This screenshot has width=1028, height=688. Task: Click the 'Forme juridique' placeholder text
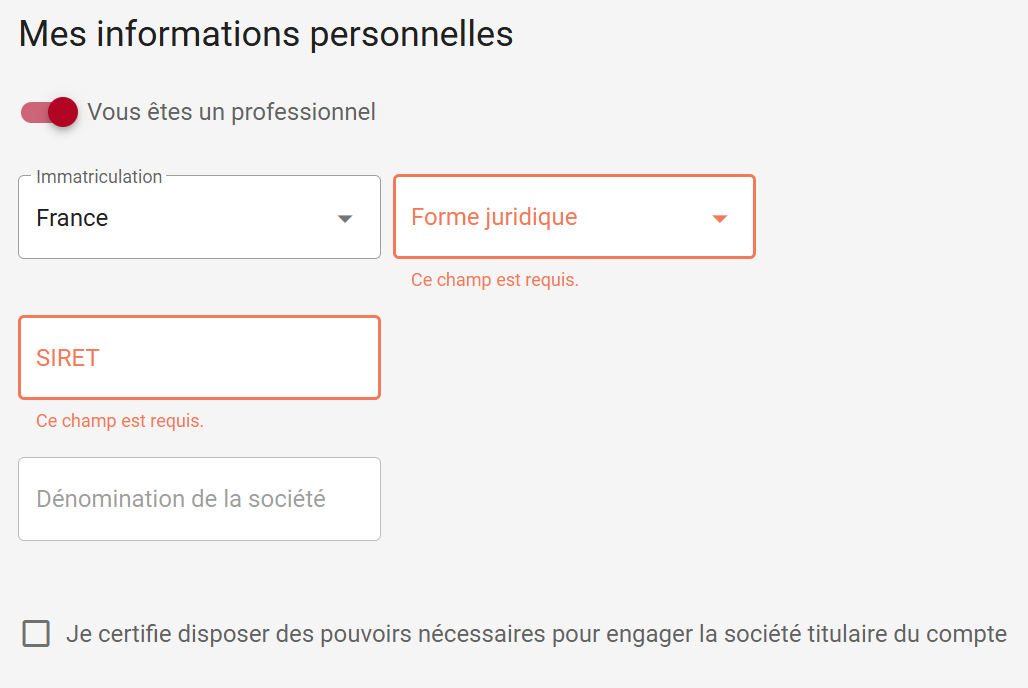click(494, 217)
